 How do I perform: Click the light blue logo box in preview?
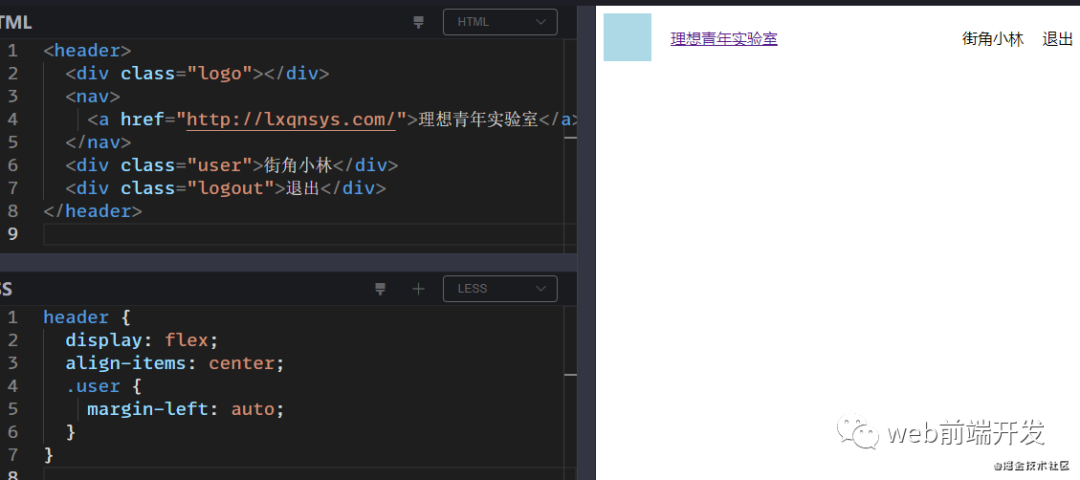click(x=627, y=37)
